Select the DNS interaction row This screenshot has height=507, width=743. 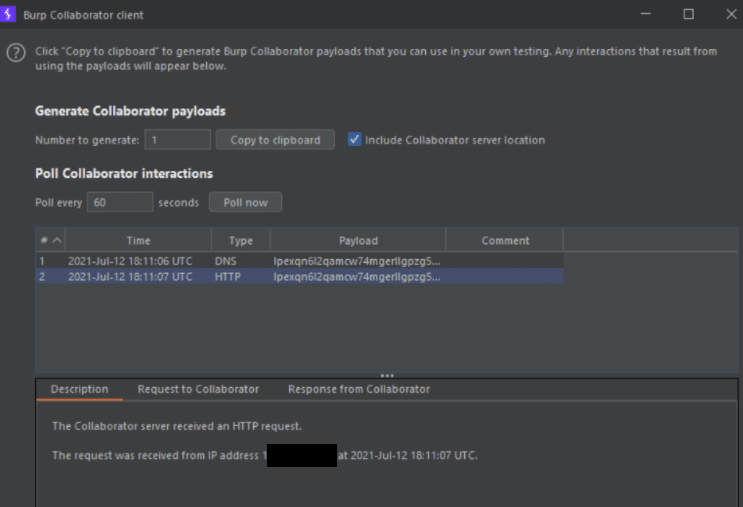coord(299,261)
